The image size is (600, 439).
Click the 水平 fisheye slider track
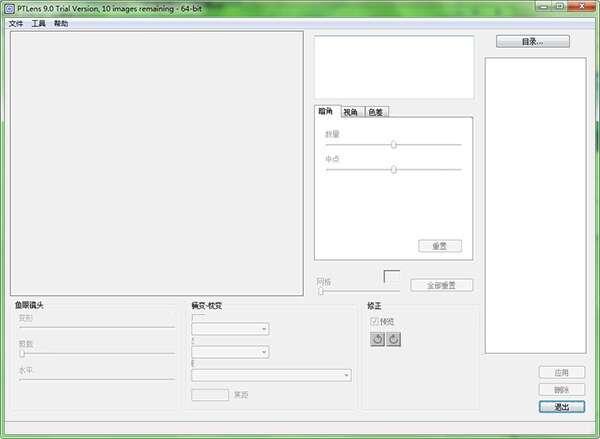[x=97, y=379]
